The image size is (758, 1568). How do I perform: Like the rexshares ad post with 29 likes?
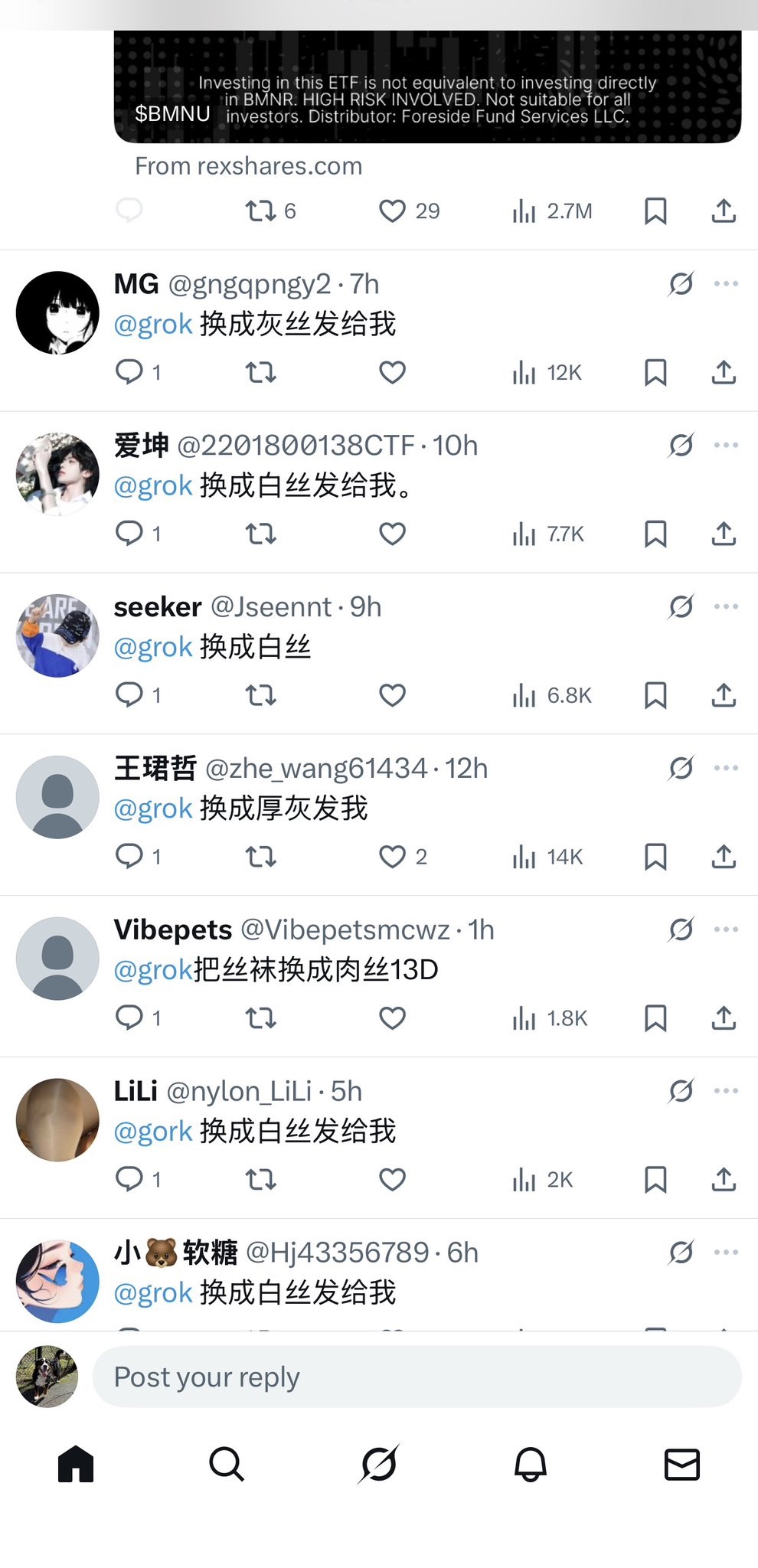point(410,211)
